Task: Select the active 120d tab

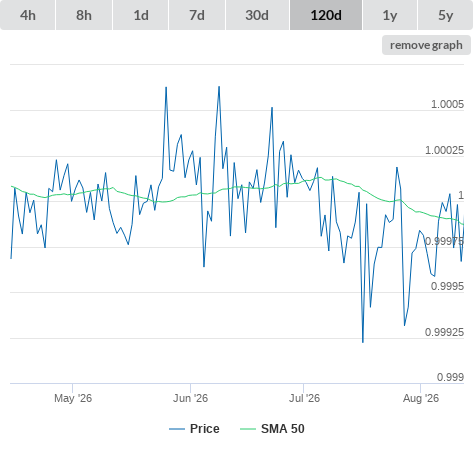Action: coord(326,15)
